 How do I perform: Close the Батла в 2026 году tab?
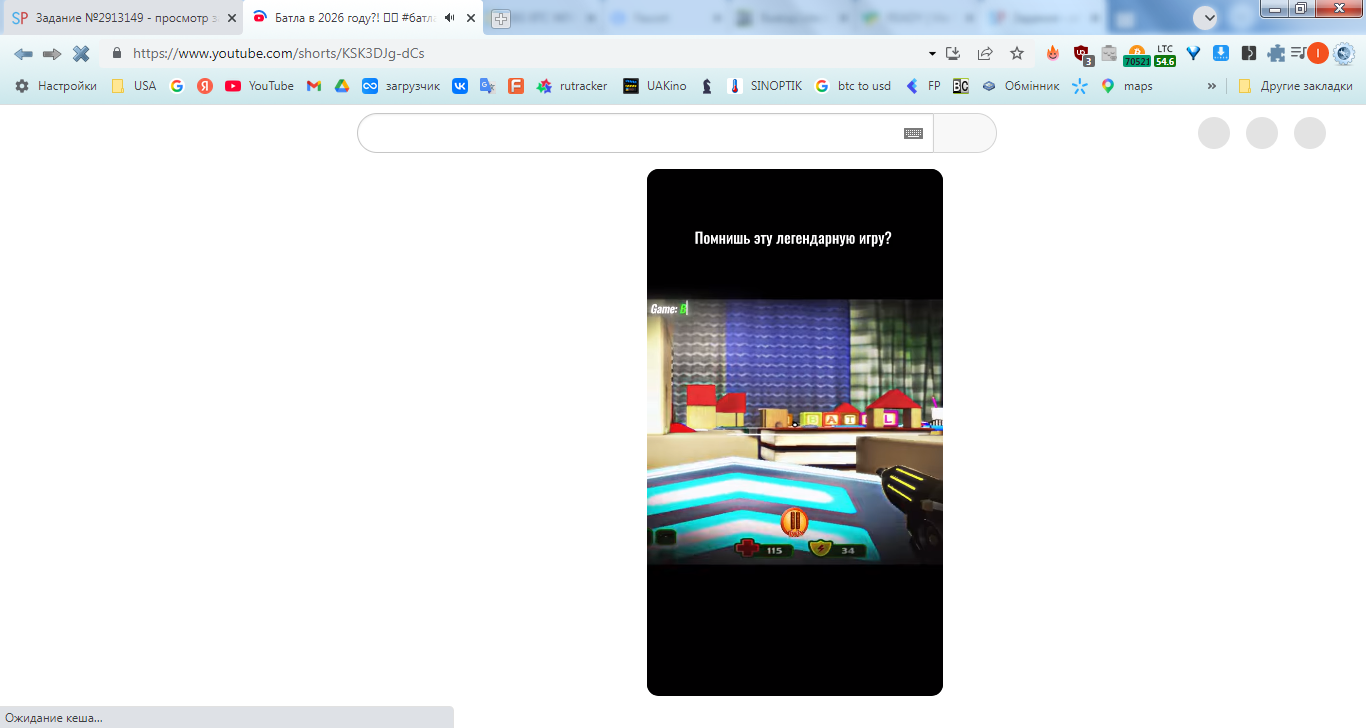pyautogui.click(x=471, y=18)
